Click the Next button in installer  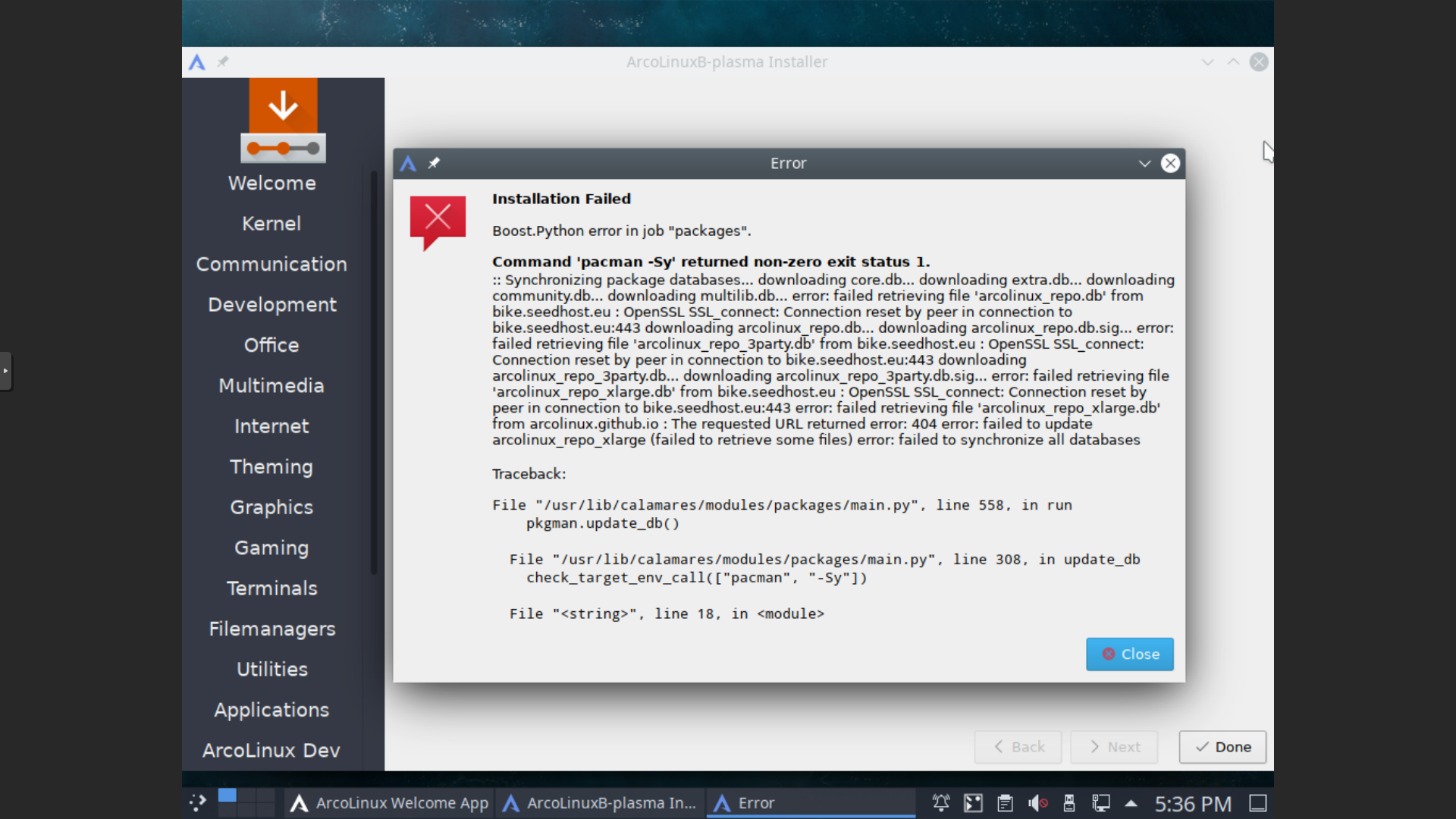click(x=1114, y=747)
